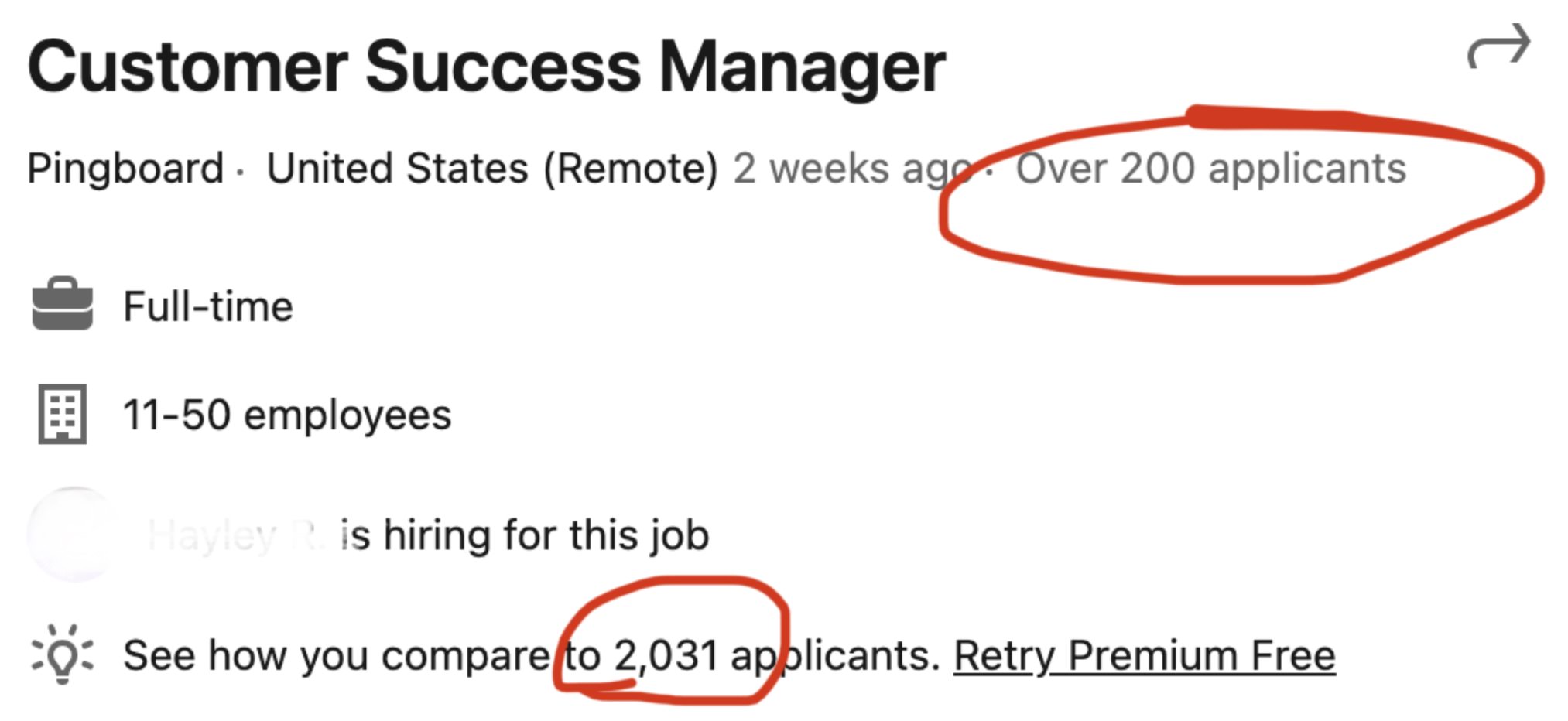Click the '2 weeks ago' posting date
1568x721 pixels.
(851, 168)
